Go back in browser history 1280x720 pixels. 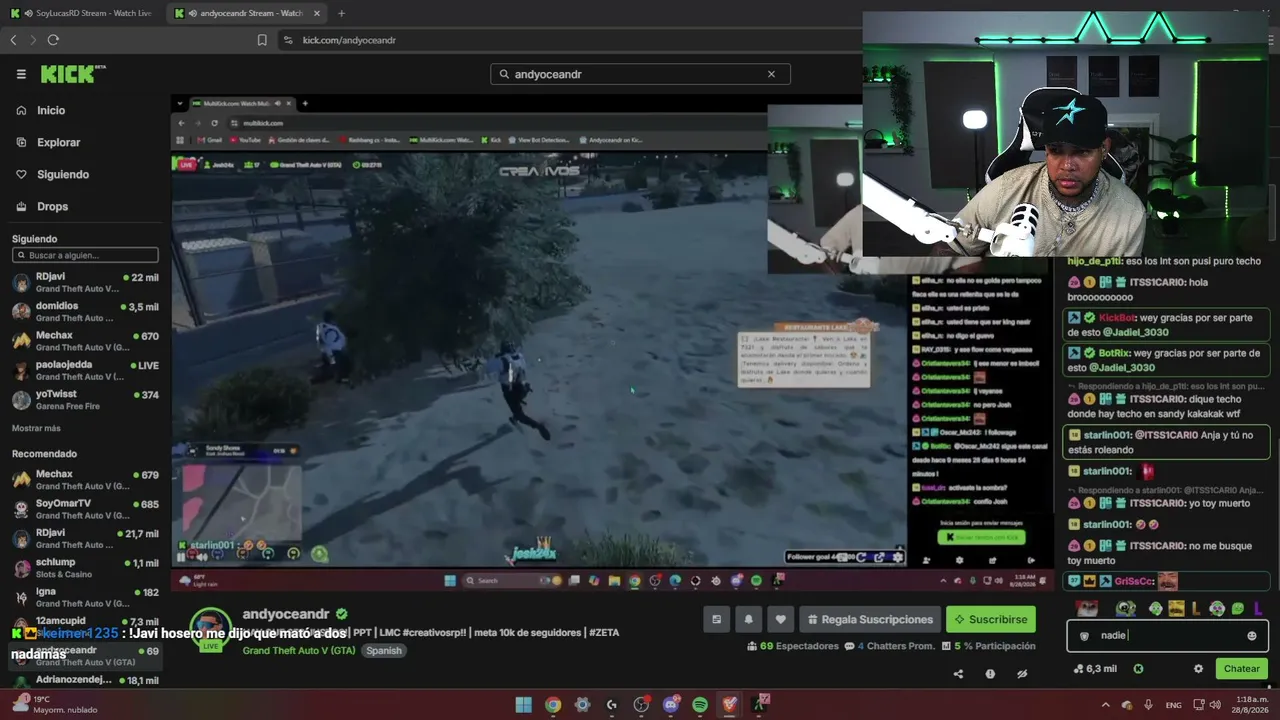coord(13,40)
